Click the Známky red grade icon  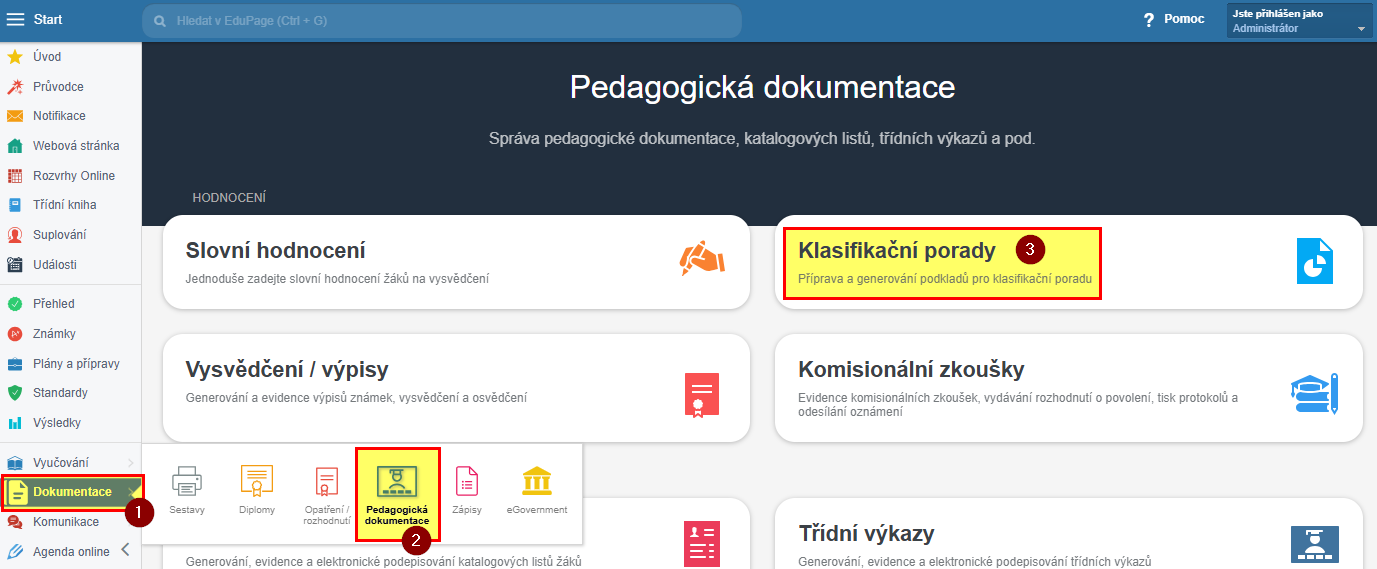15,334
